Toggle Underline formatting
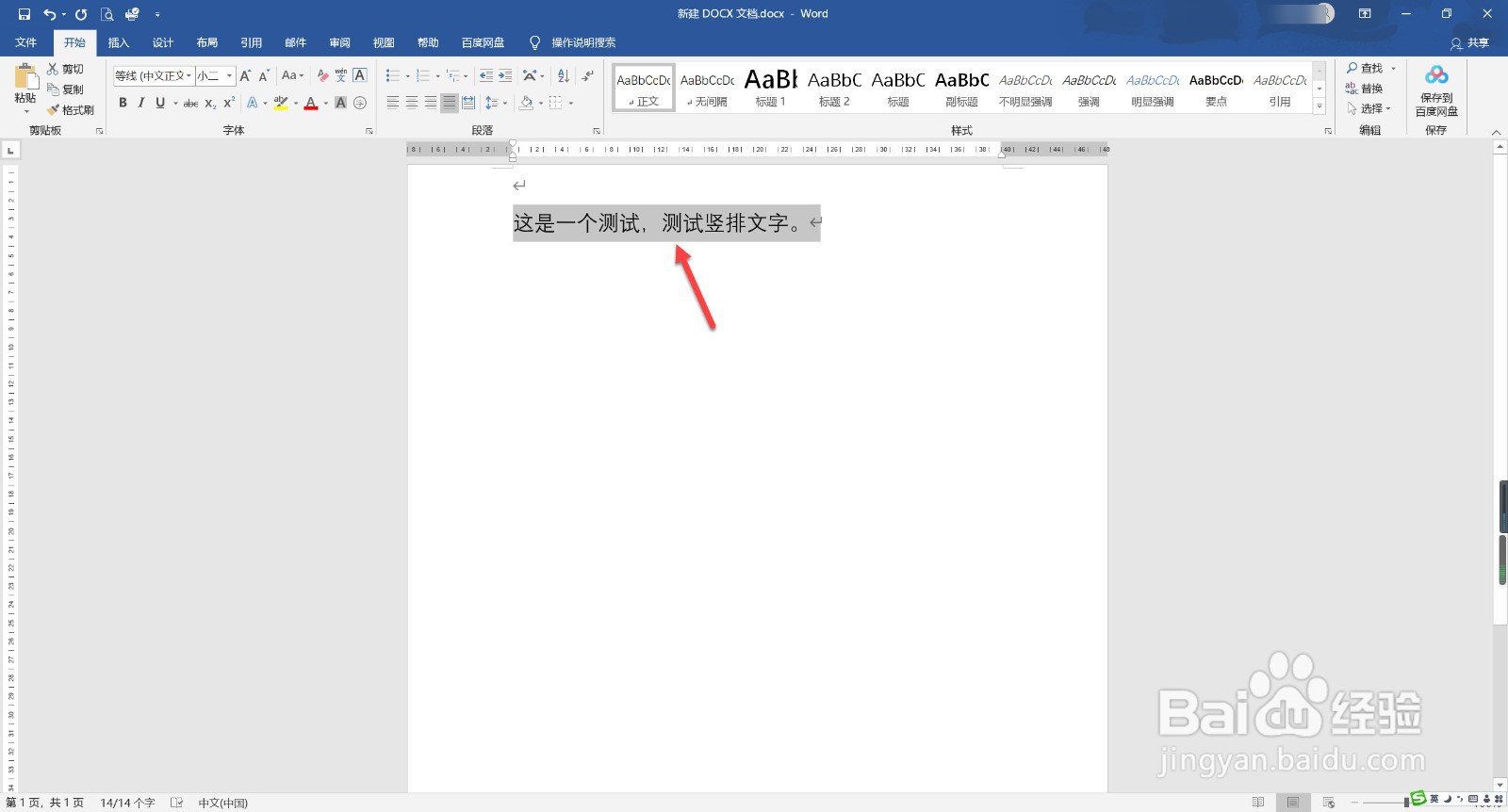This screenshot has height=812, width=1508. click(160, 103)
